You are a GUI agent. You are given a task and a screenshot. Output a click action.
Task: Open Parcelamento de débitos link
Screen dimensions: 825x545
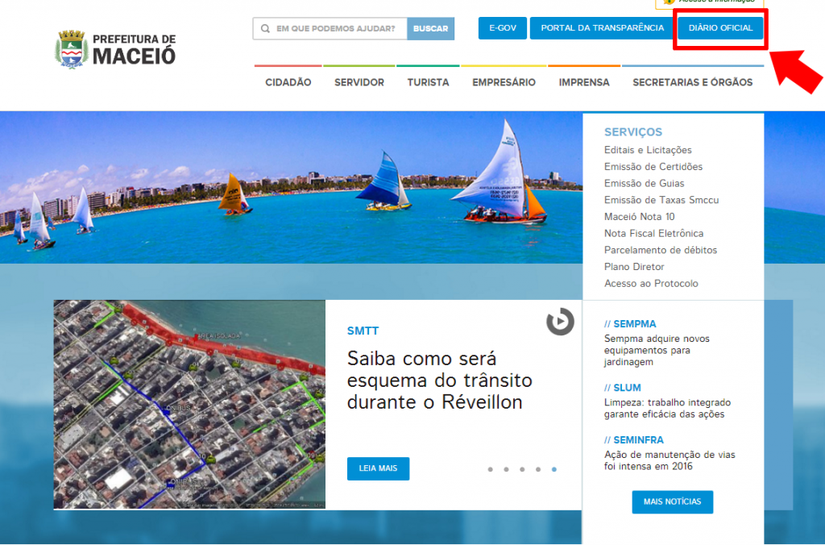(660, 250)
